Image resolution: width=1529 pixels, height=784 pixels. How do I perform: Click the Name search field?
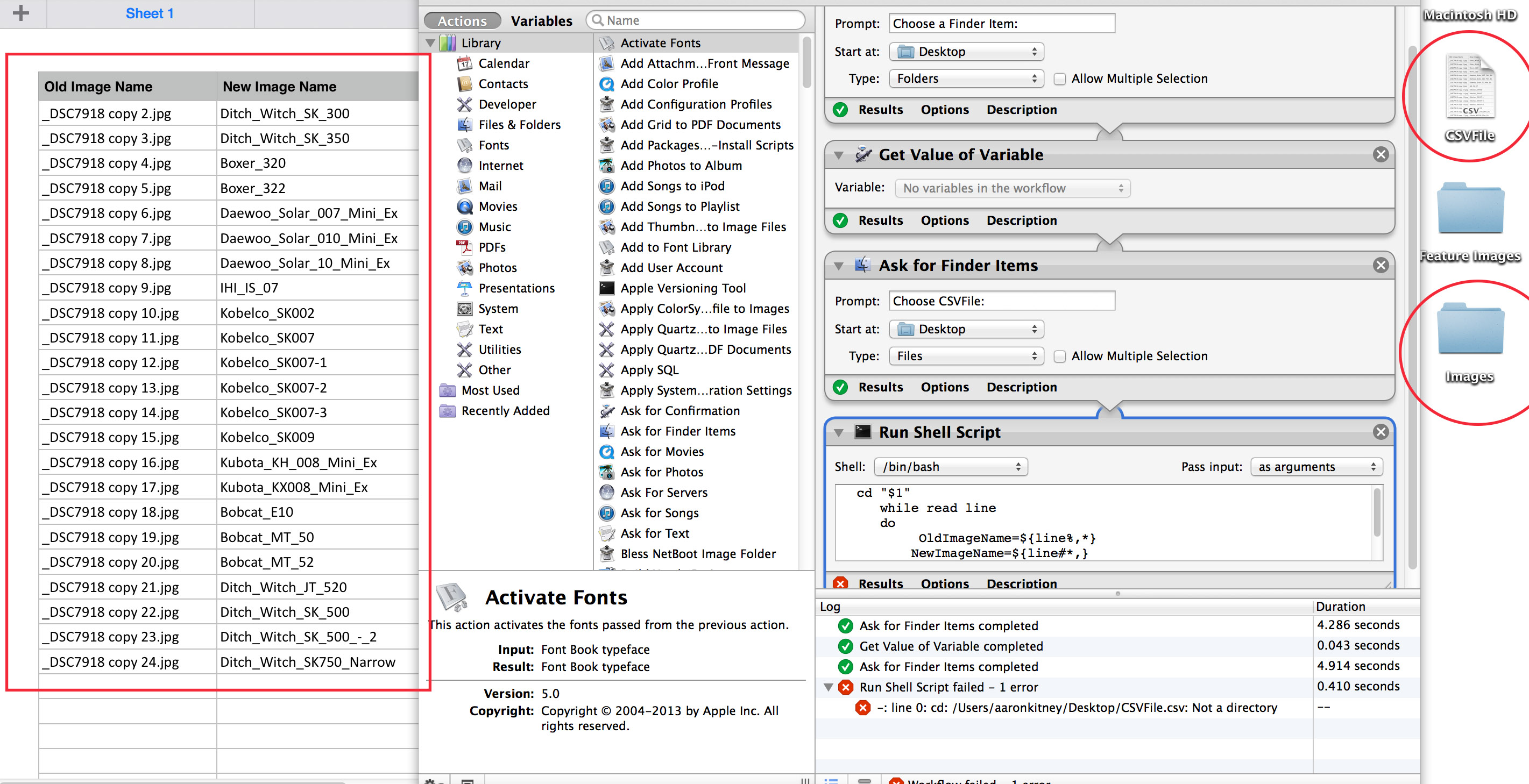point(700,20)
